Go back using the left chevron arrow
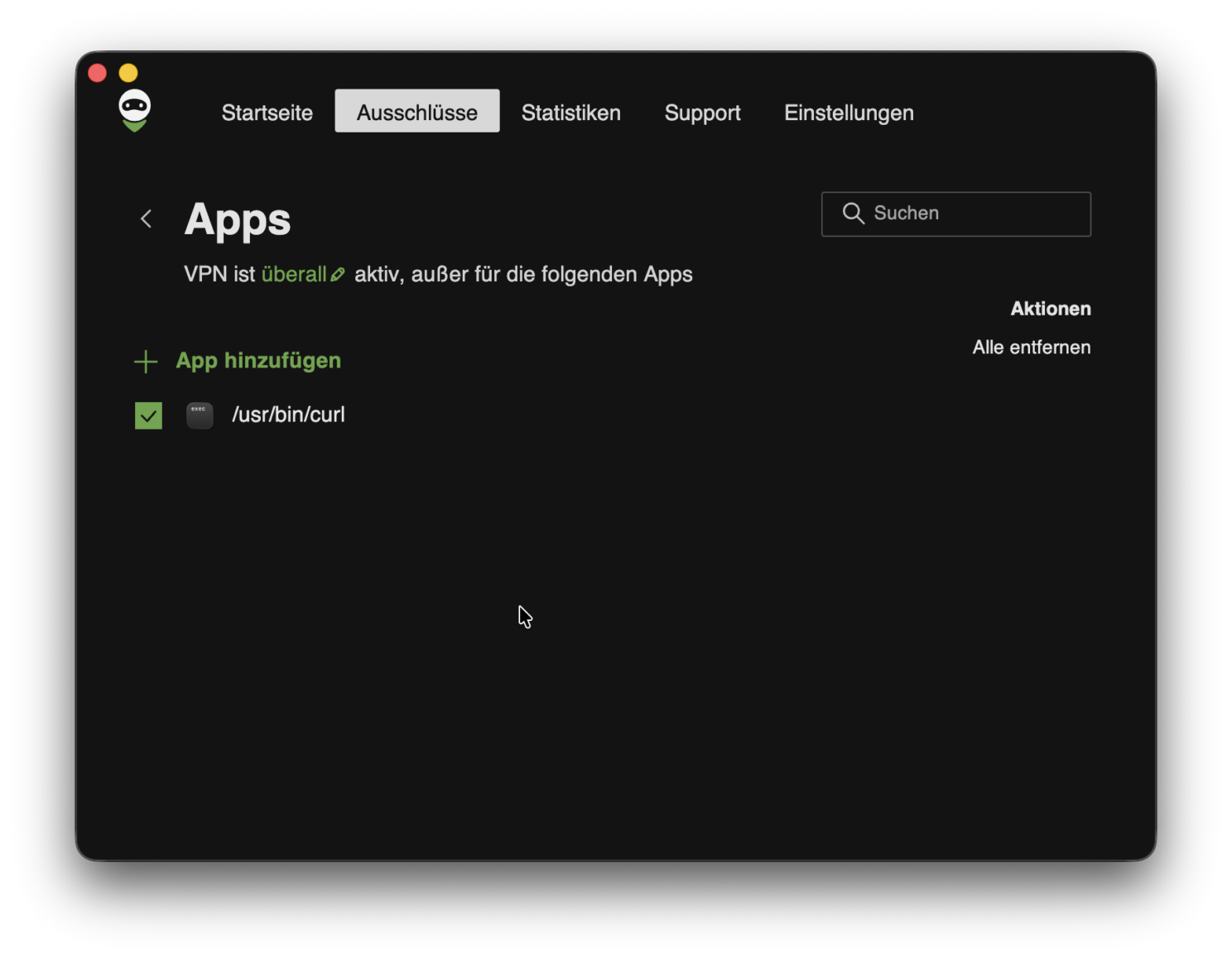Screen dimensions: 1232x961 [x=147, y=219]
